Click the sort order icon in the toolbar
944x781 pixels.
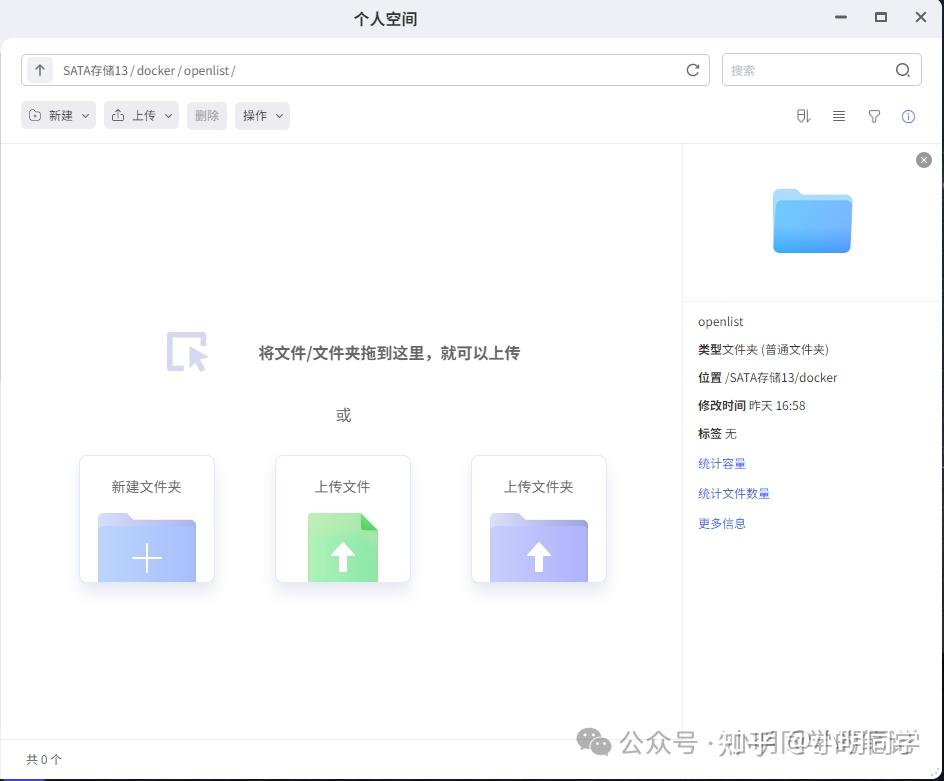click(803, 116)
